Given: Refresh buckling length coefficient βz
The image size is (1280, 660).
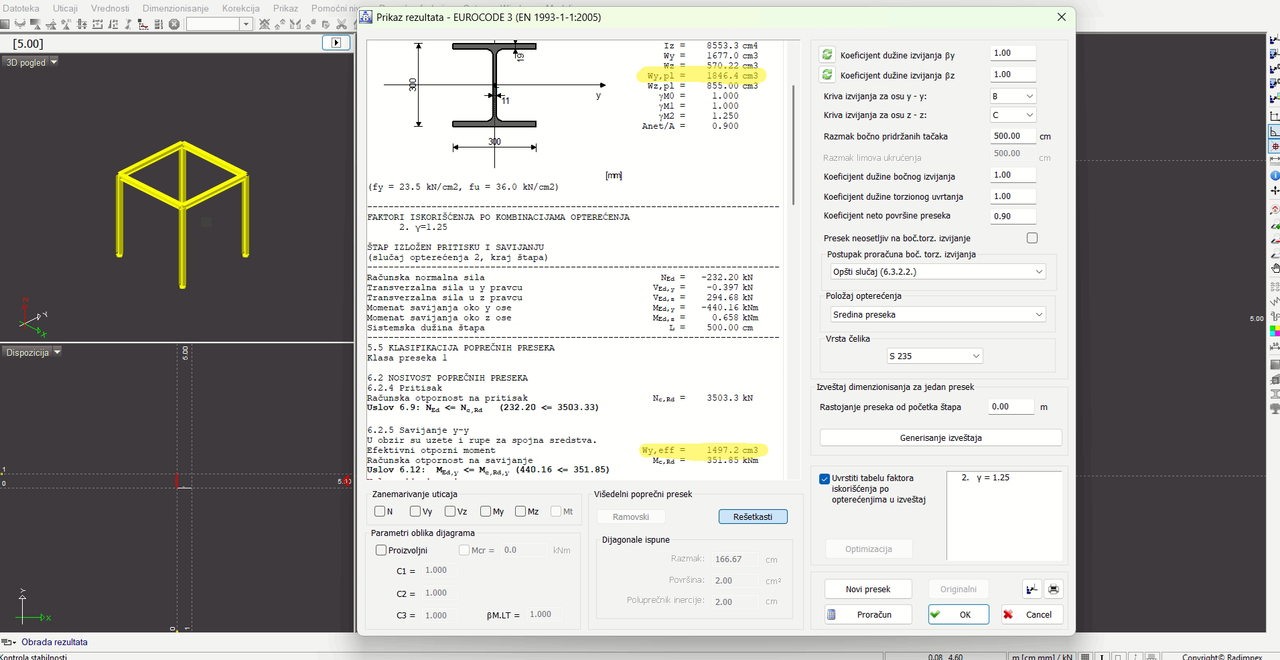Looking at the screenshot, I should click(x=827, y=75).
